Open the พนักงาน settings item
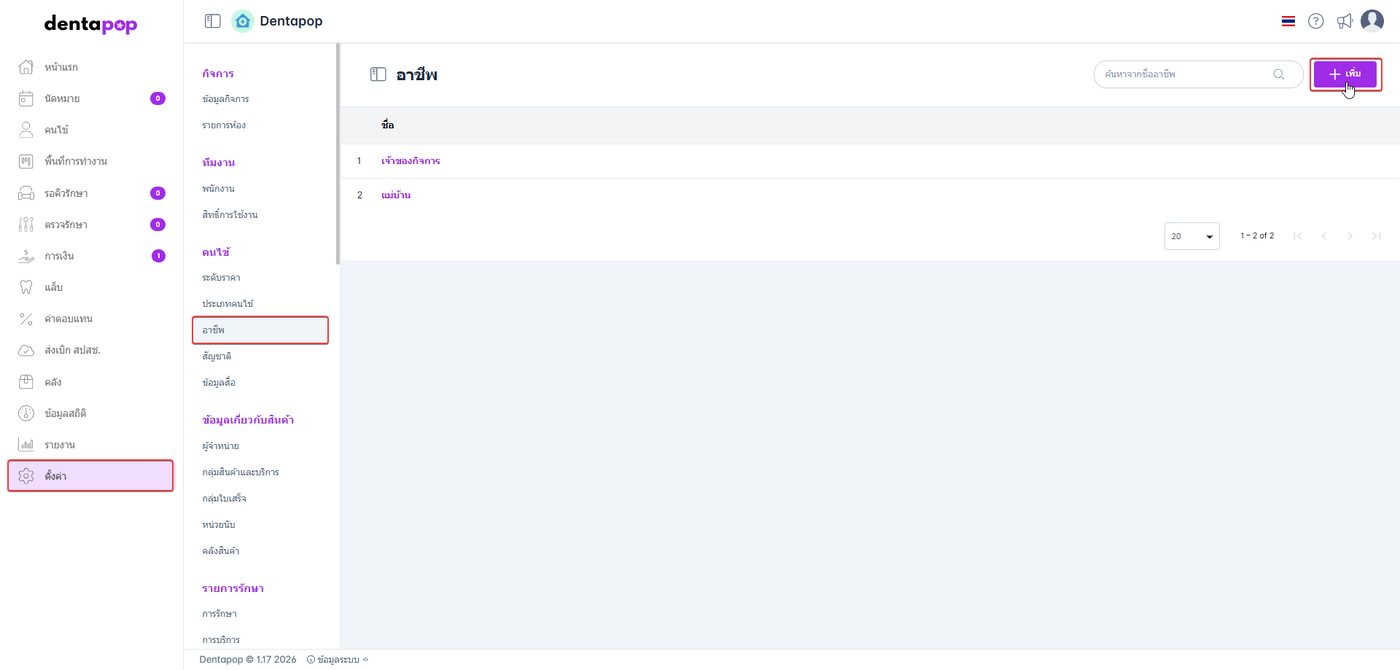 [218, 188]
